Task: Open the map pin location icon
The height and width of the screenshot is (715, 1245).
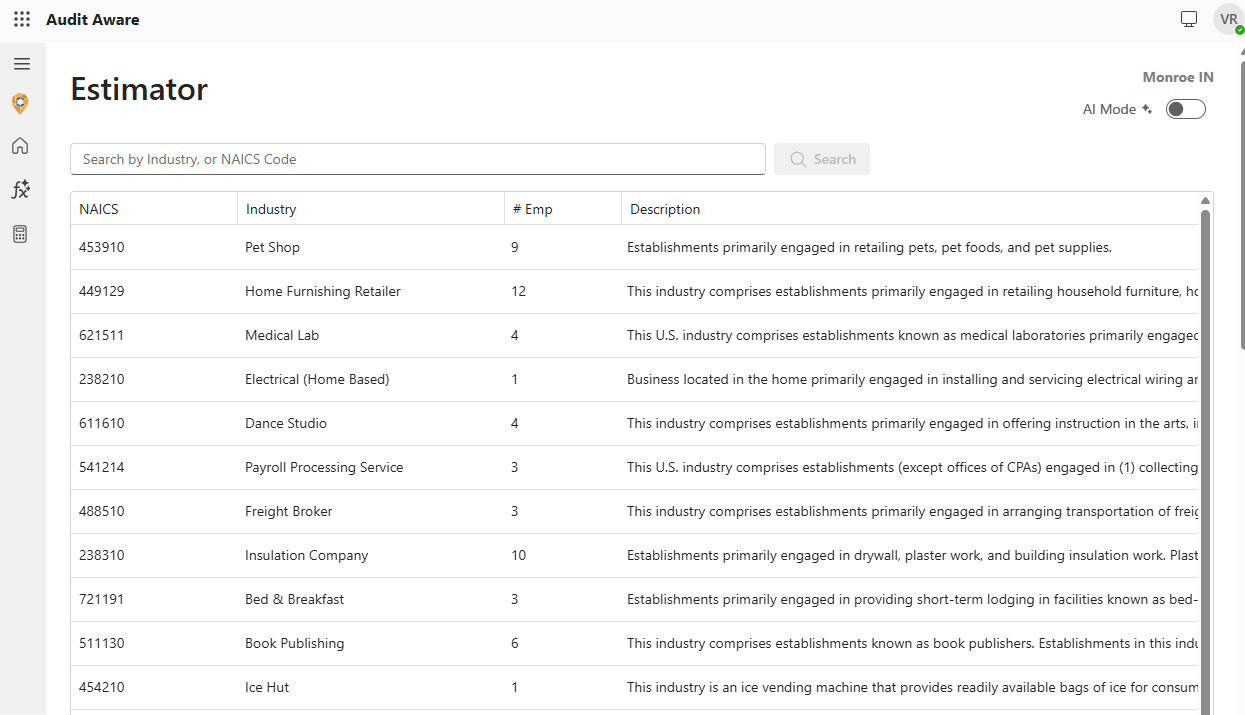Action: point(20,104)
